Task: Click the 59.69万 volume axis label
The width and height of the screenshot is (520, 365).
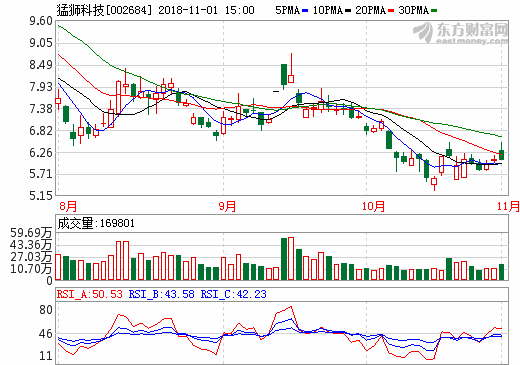Action: click(31, 233)
